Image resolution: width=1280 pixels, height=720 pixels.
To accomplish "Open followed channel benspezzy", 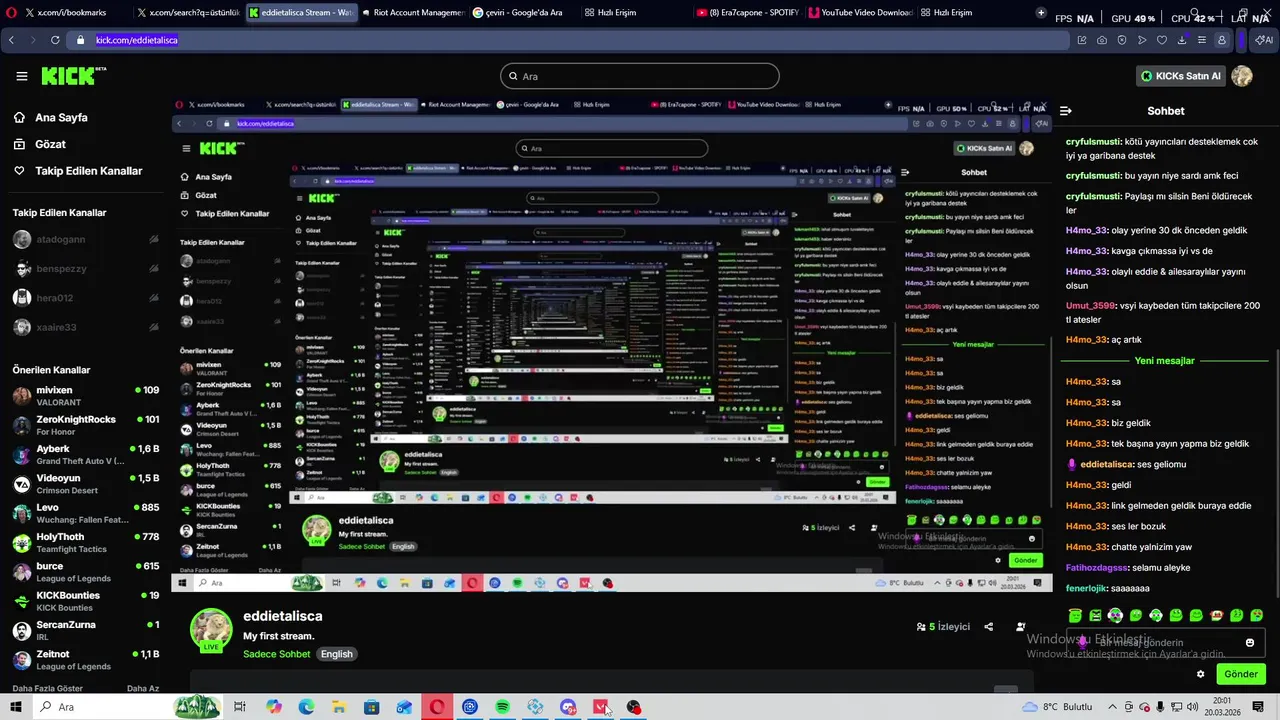I will [85, 269].
